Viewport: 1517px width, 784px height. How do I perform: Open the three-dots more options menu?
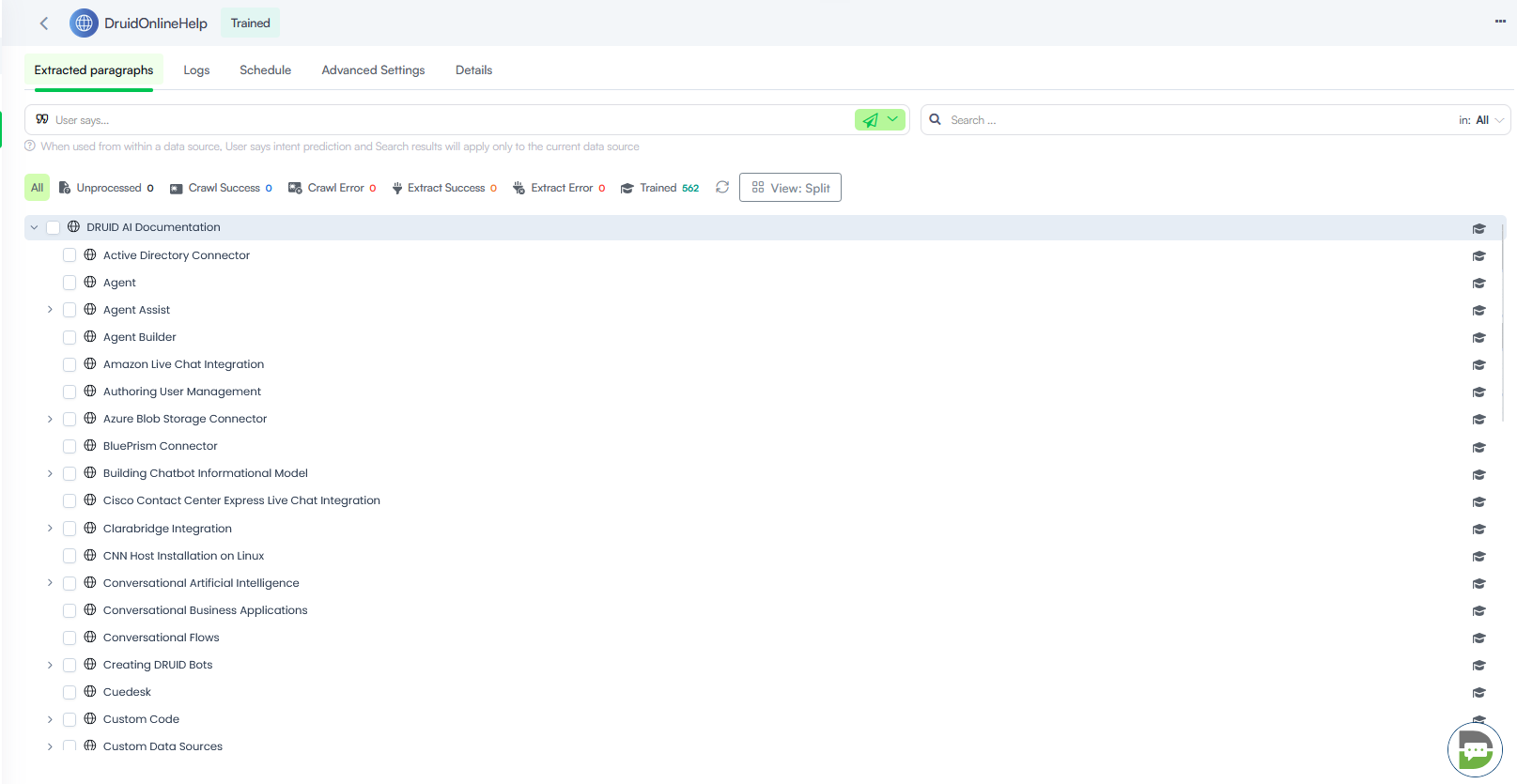coord(1500,22)
